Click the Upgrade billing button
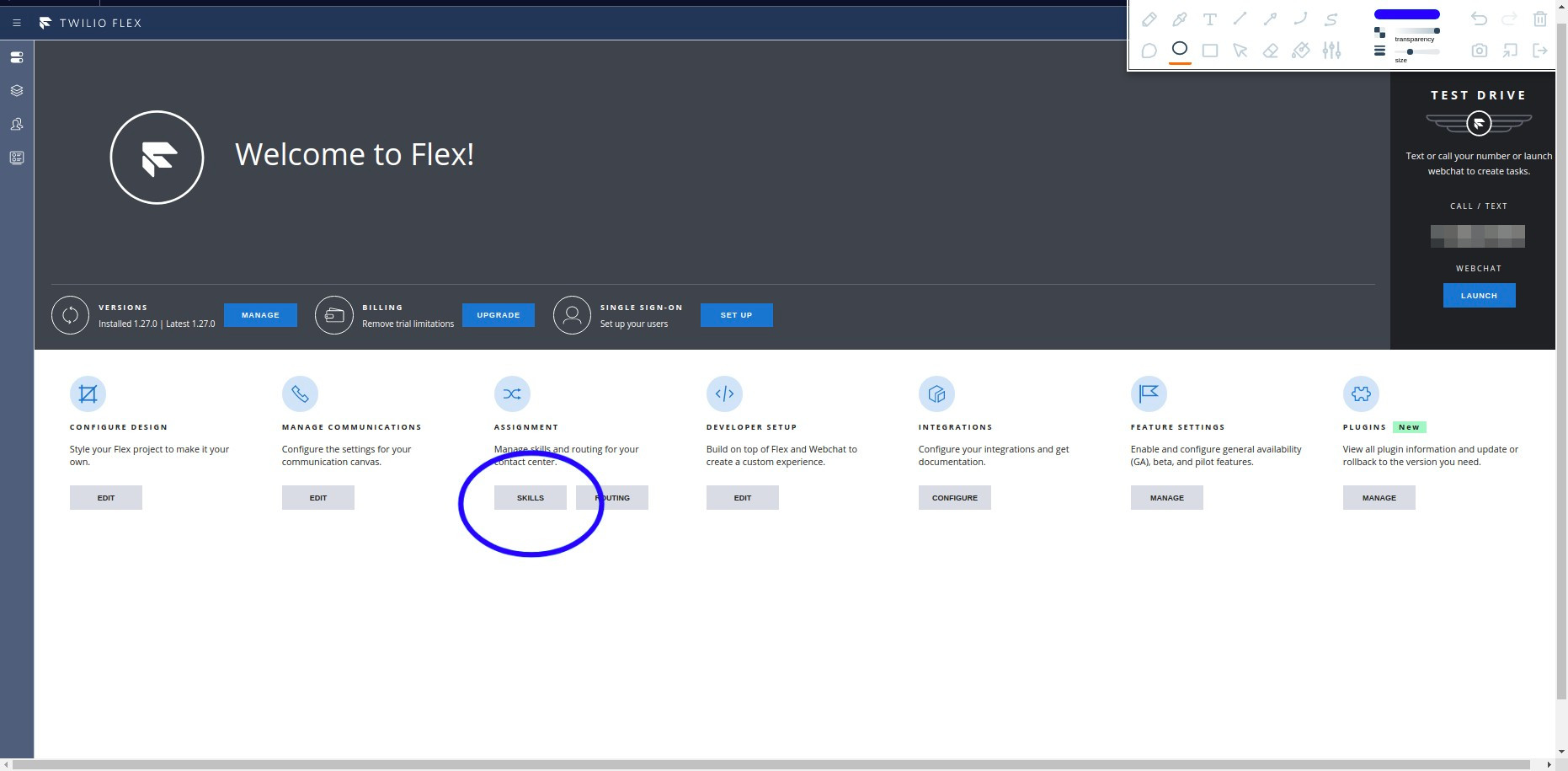The height and width of the screenshot is (771, 1568). [499, 315]
